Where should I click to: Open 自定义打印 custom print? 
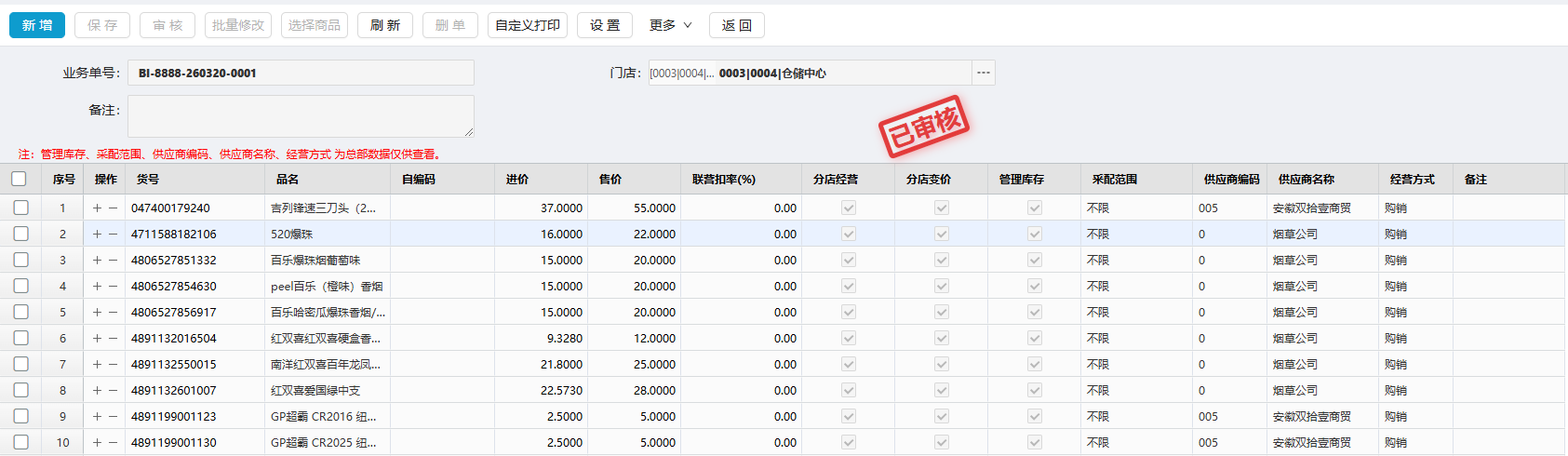click(x=527, y=25)
